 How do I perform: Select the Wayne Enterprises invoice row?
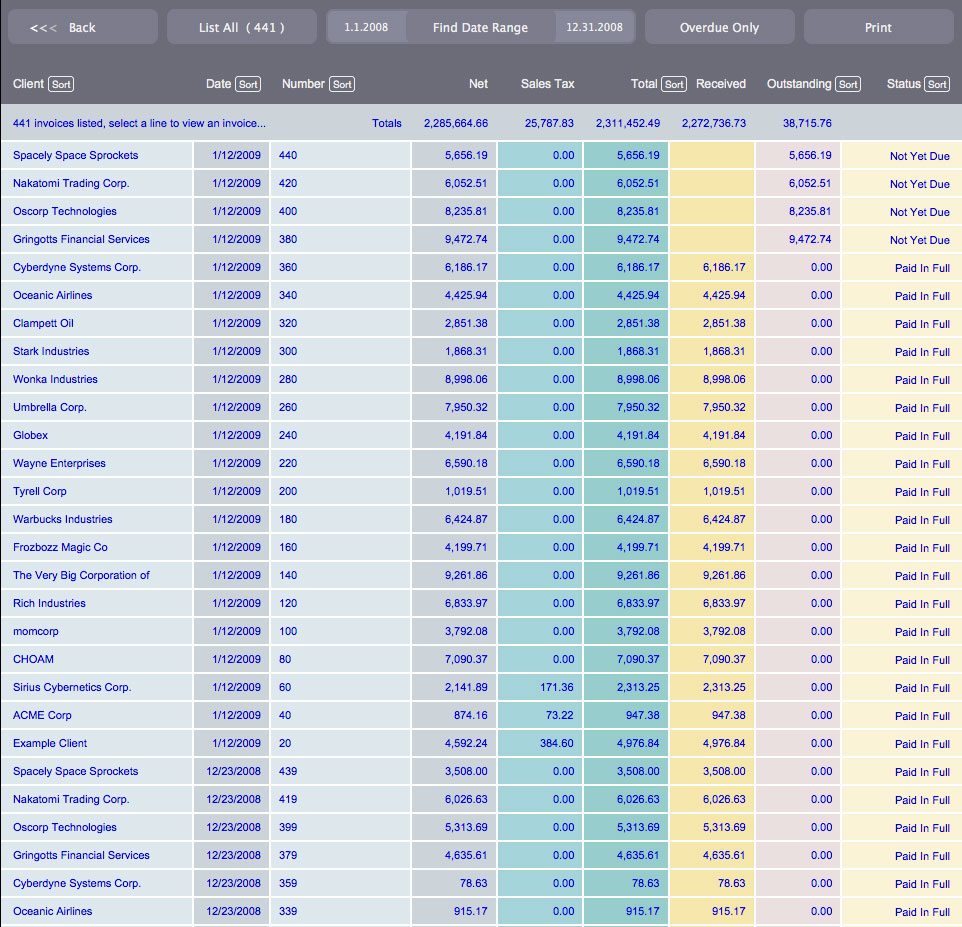481,463
